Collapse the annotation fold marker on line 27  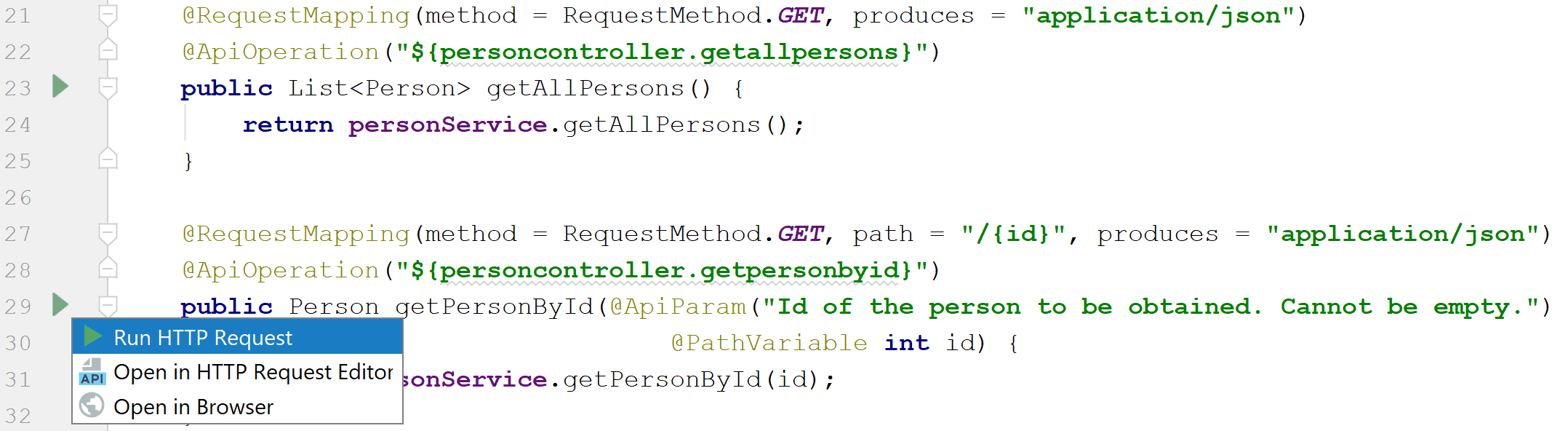(108, 234)
